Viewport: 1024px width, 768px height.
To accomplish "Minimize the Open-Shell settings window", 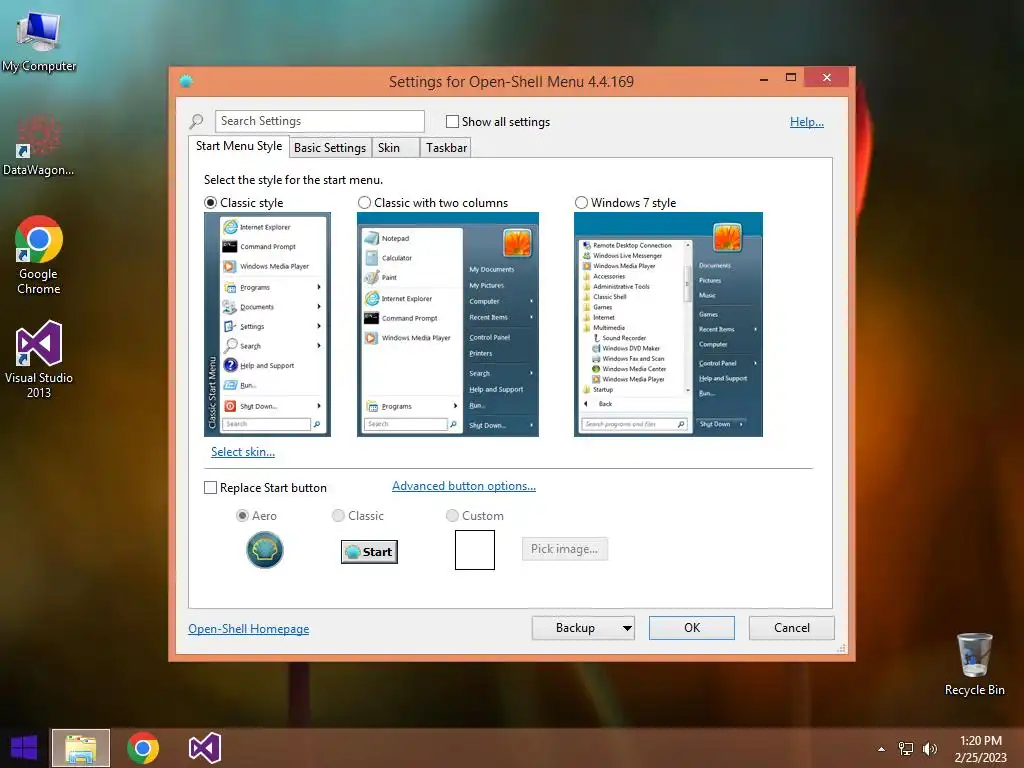I will point(764,78).
